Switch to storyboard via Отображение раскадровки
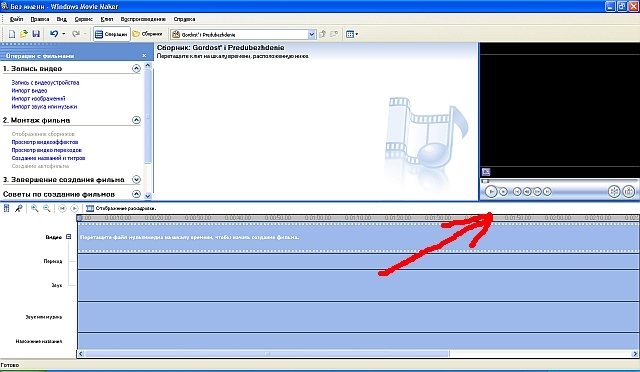This screenshot has height=372, width=640. tap(121, 208)
